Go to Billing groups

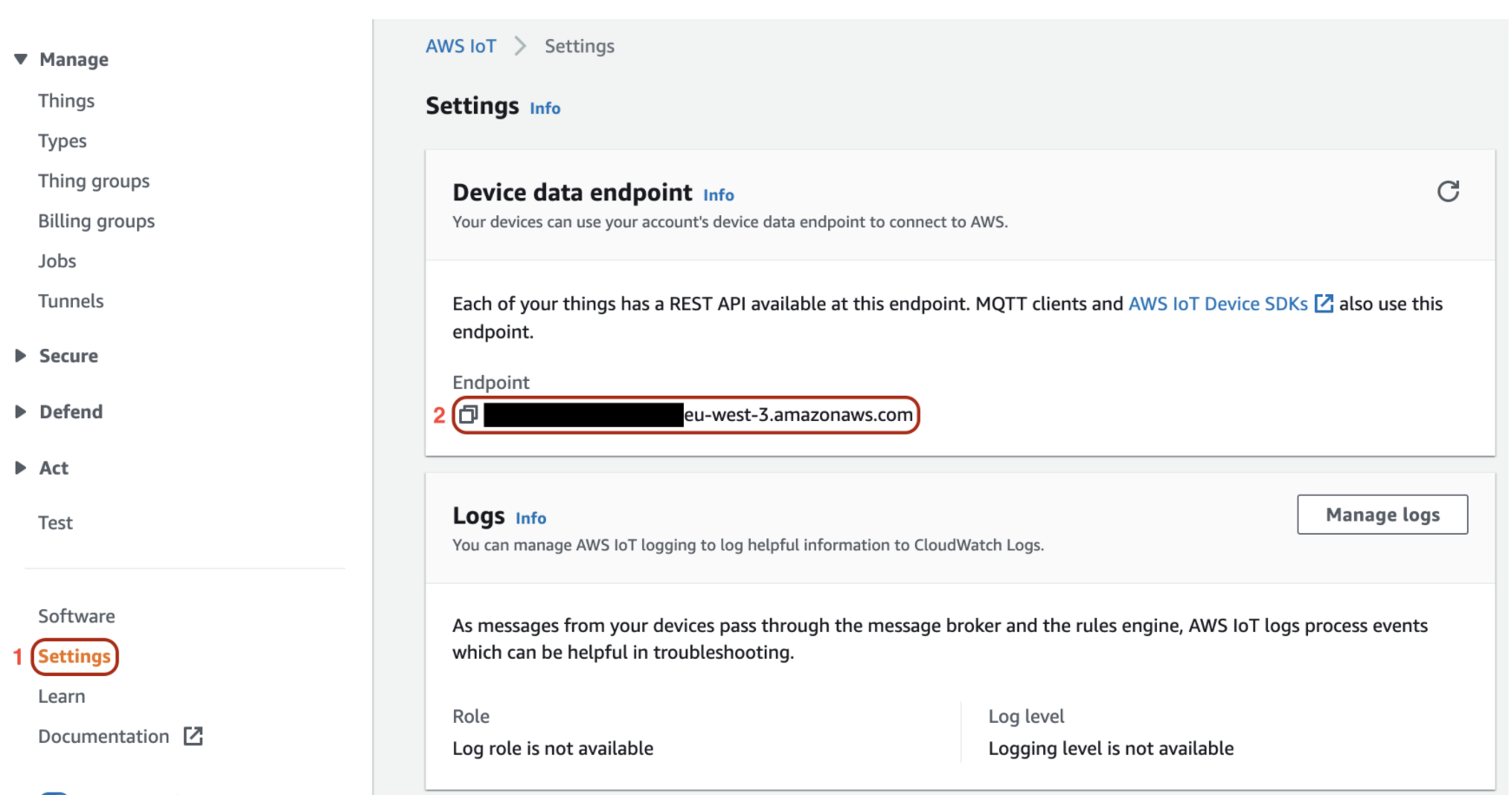(96, 221)
